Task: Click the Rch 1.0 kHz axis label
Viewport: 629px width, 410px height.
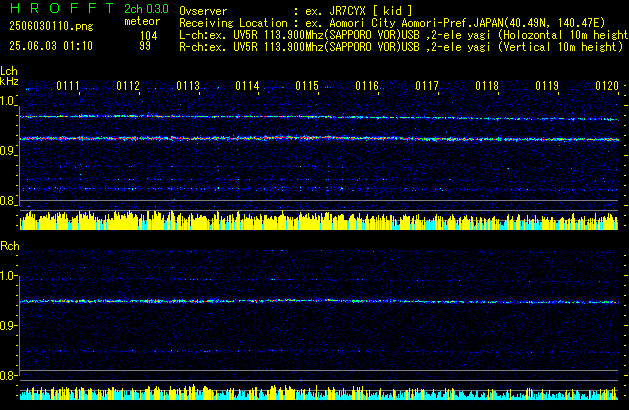Action: [7, 276]
